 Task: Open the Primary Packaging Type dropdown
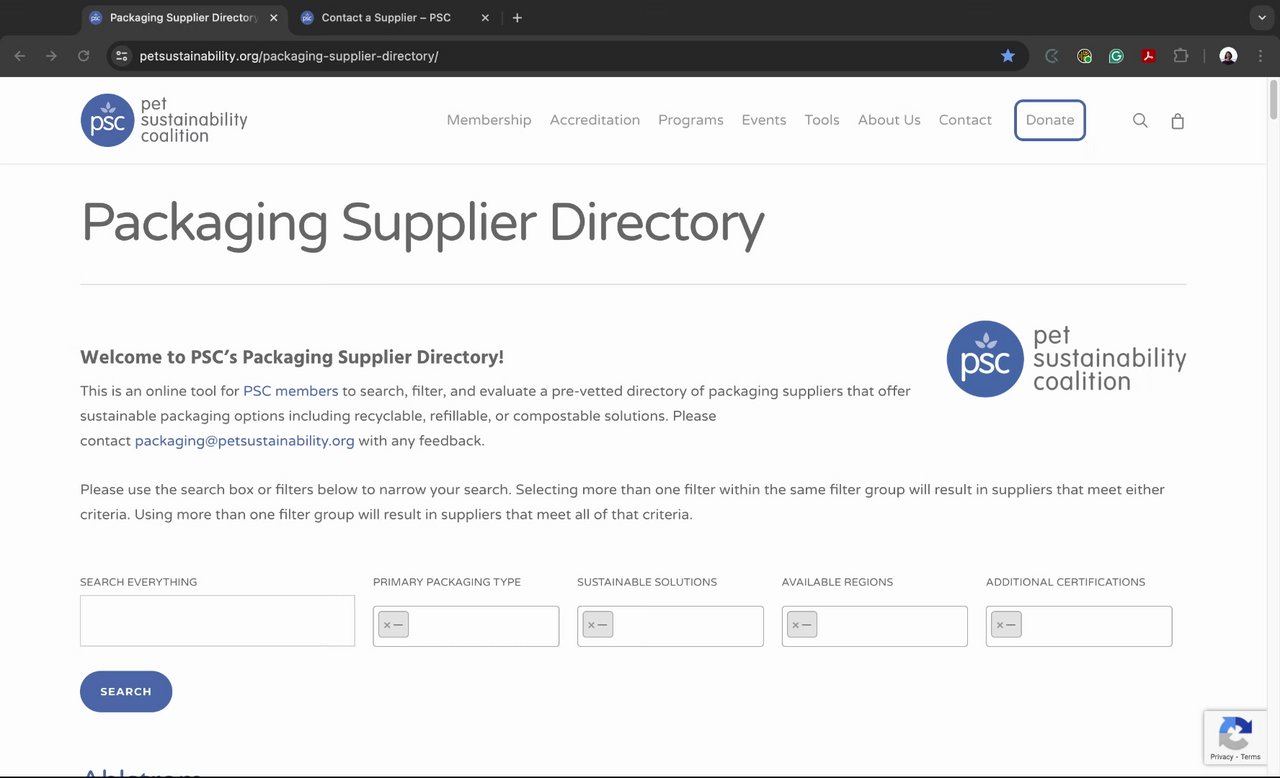pyautogui.click(x=466, y=626)
